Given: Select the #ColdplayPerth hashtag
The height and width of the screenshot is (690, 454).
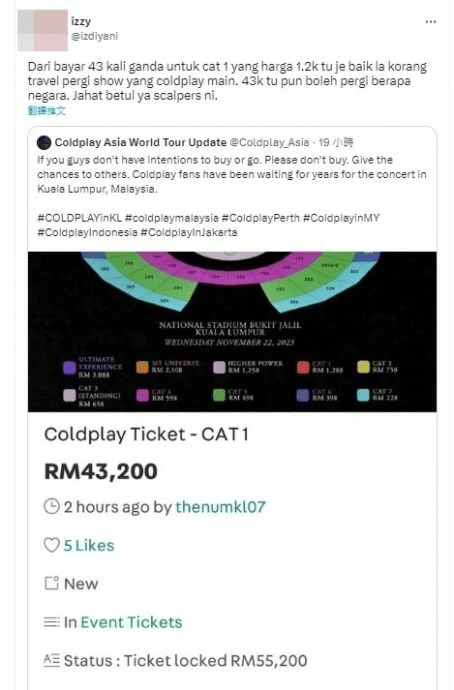Looking at the screenshot, I should click(261, 218).
